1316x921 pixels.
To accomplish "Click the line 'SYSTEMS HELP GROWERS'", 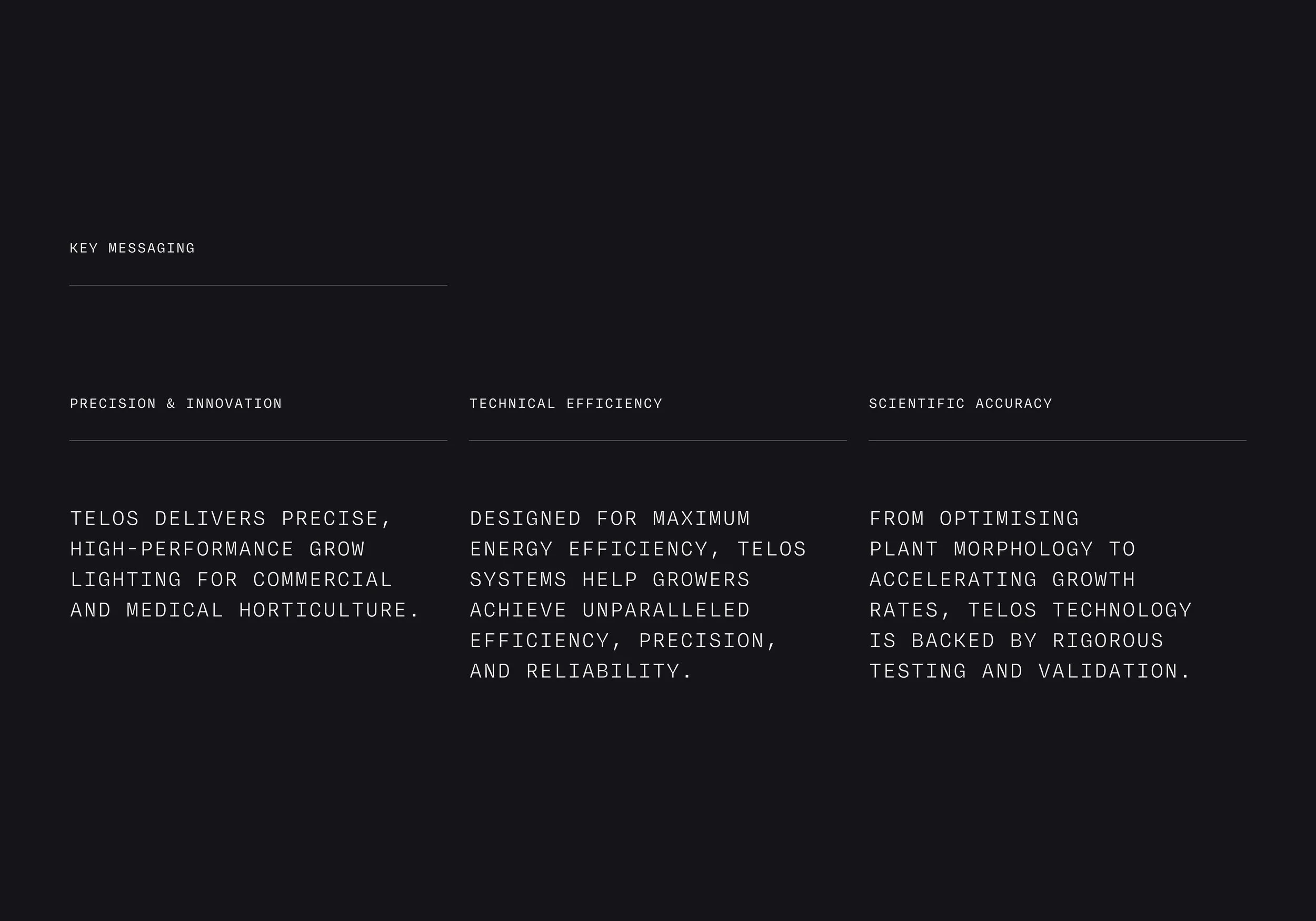I will 610,579.
